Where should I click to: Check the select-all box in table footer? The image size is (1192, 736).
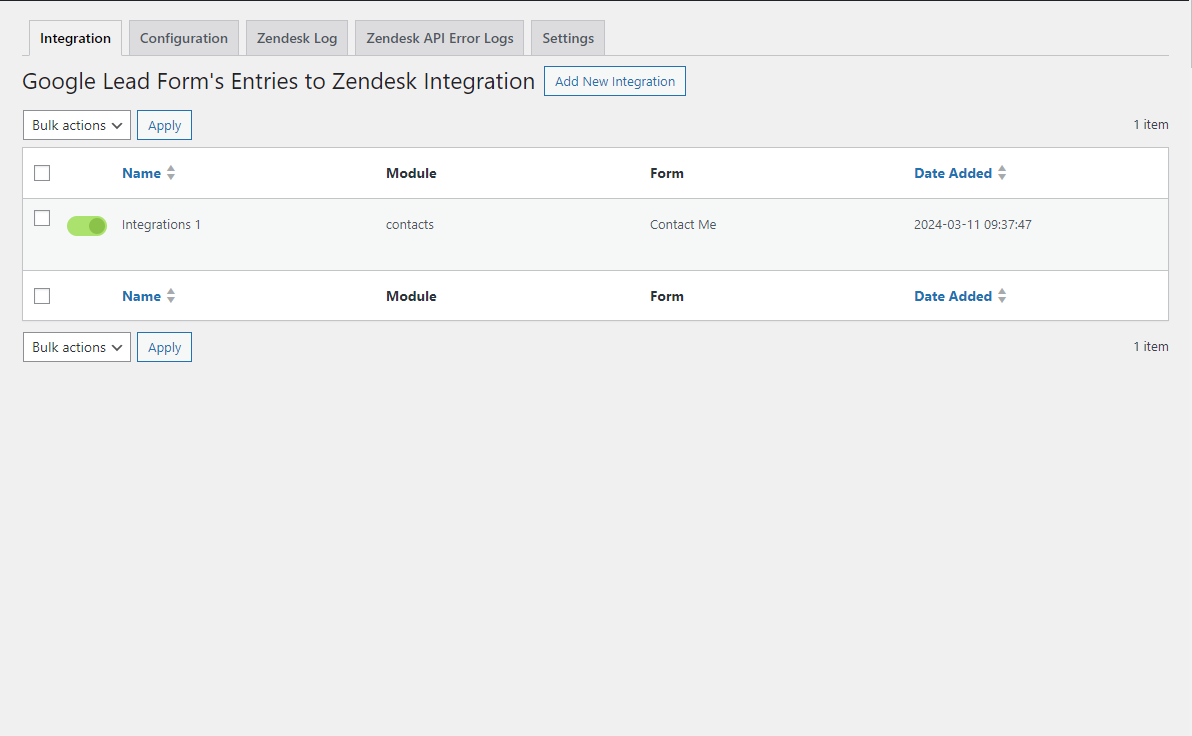[x=42, y=296]
